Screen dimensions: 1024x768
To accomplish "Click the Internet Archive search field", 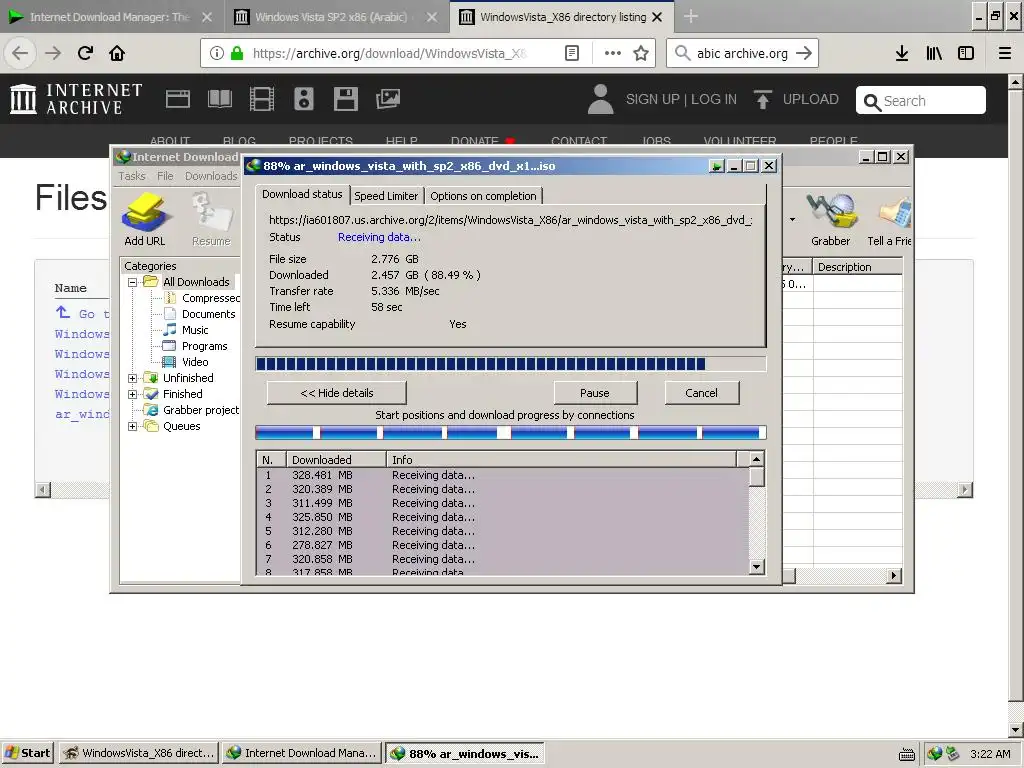I will pyautogui.click(x=920, y=101).
